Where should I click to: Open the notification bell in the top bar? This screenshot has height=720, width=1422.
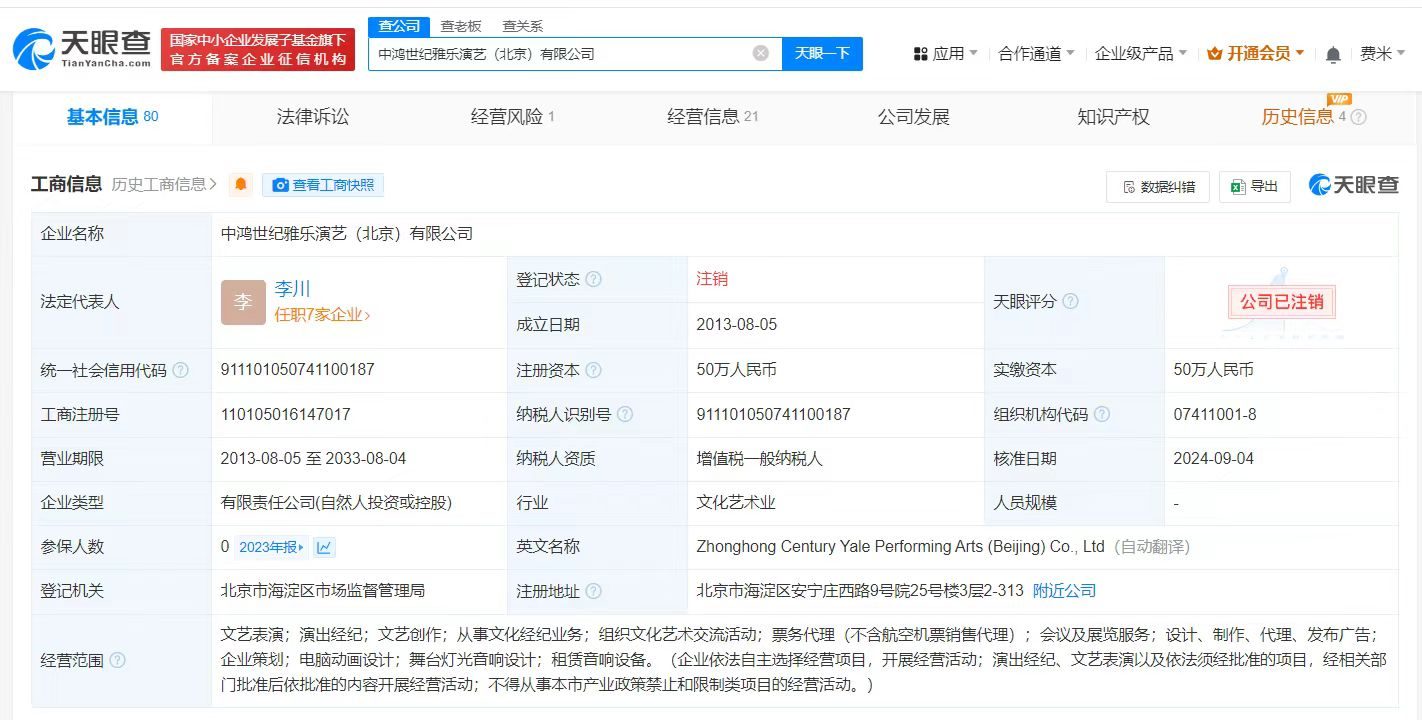[1333, 53]
